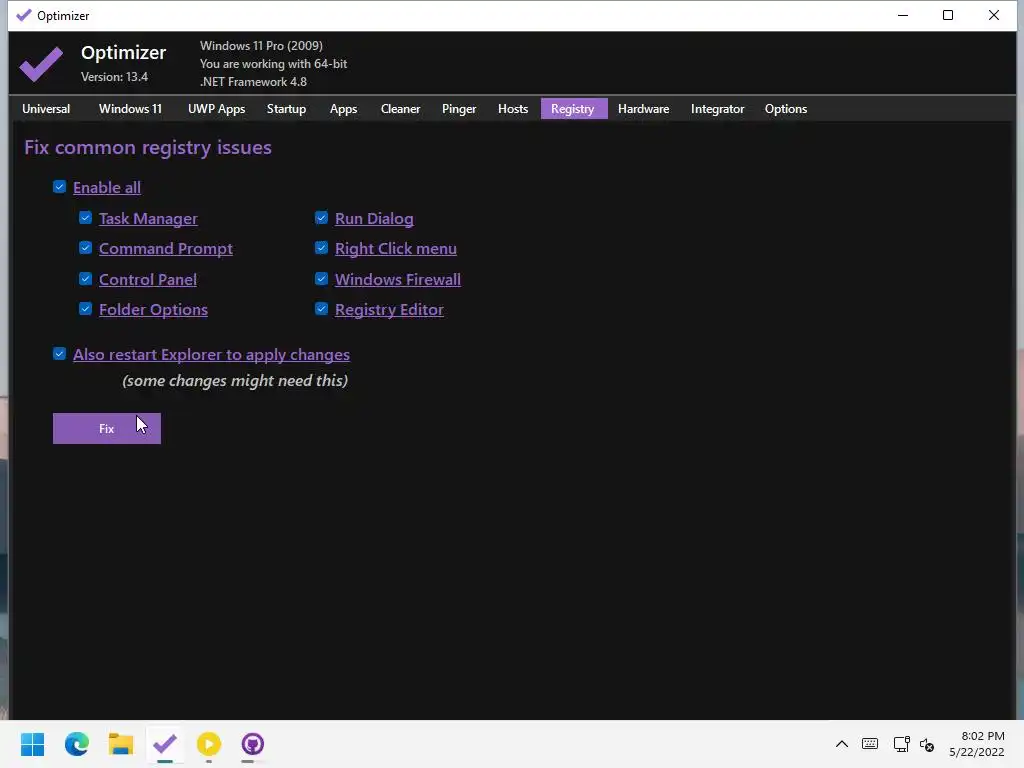The height and width of the screenshot is (768, 1024).
Task: Uncheck the Run Dialog checkbox
Action: click(x=321, y=217)
